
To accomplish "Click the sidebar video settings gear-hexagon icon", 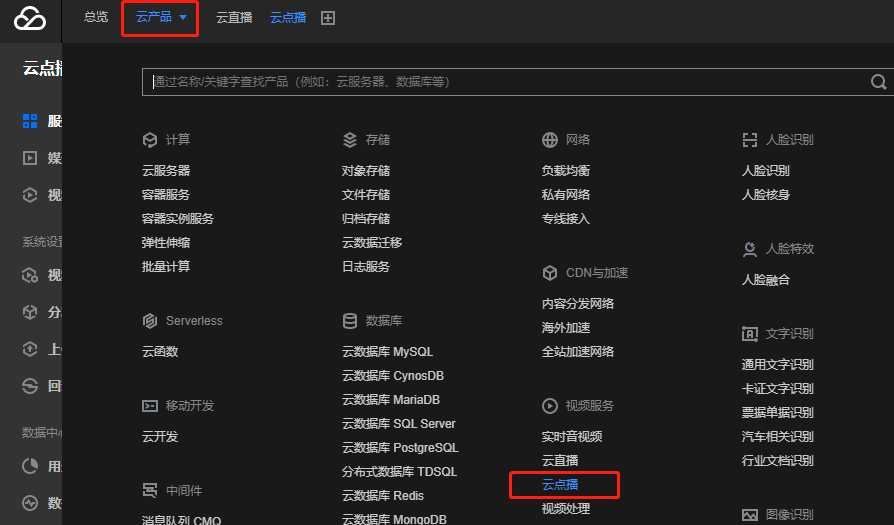I will (x=30, y=275).
